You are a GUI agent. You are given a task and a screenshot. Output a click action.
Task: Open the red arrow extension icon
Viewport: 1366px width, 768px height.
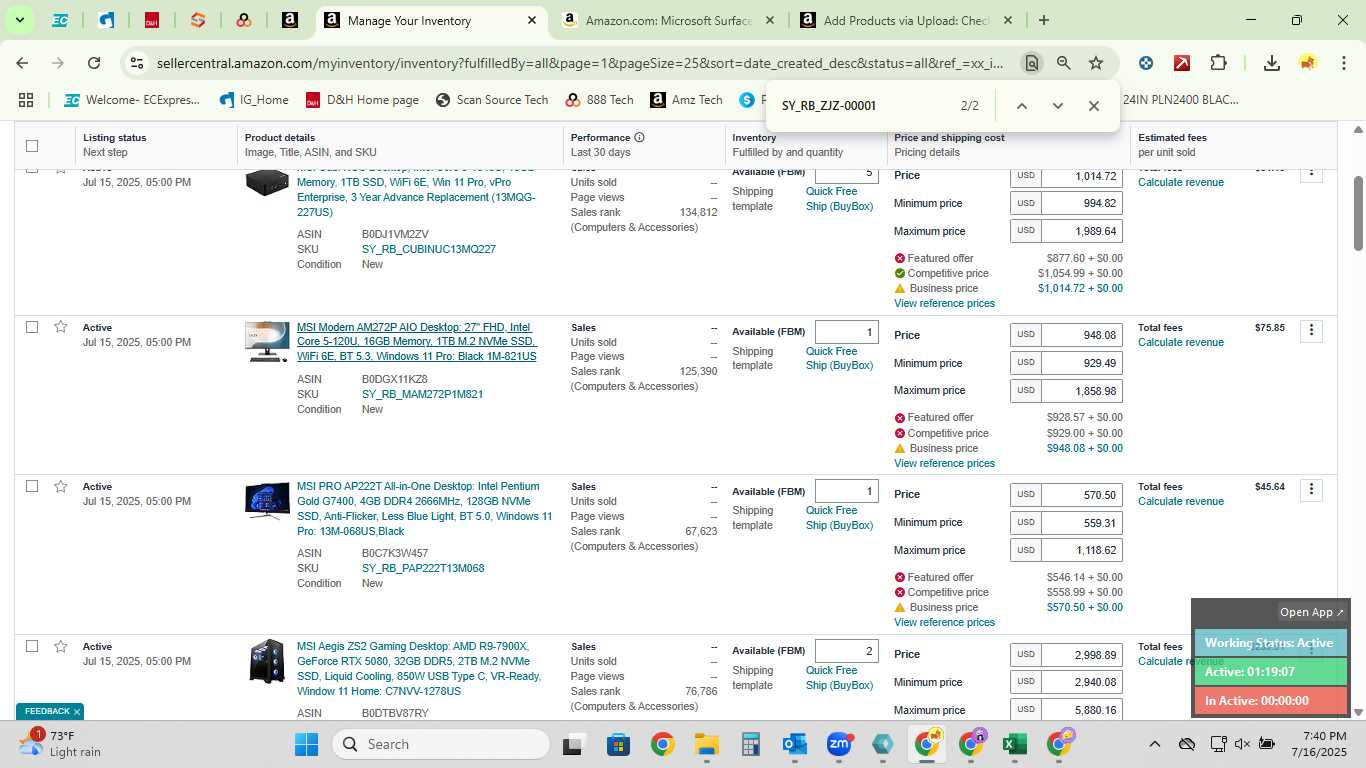point(1182,63)
